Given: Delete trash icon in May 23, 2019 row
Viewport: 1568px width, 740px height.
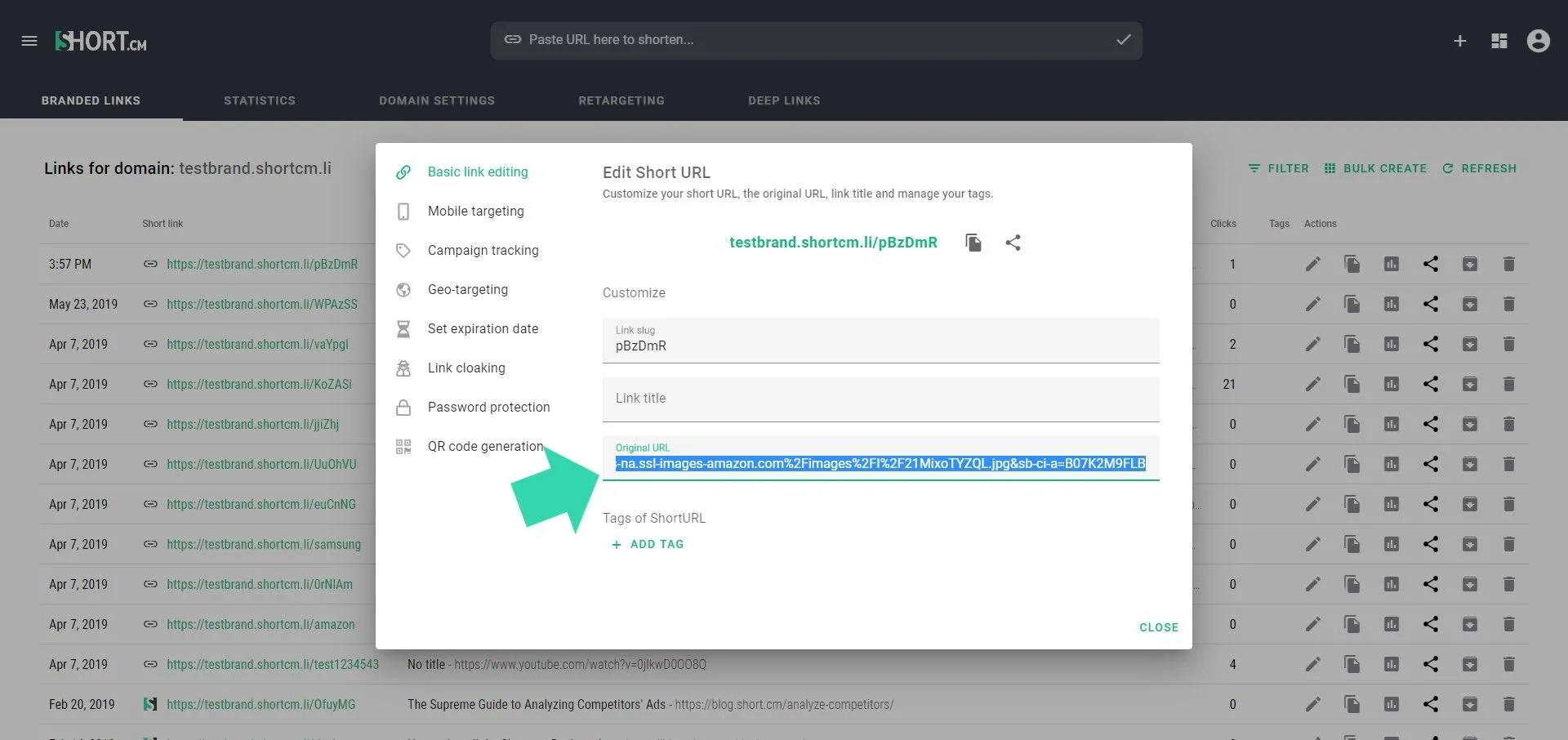Looking at the screenshot, I should click(1509, 304).
